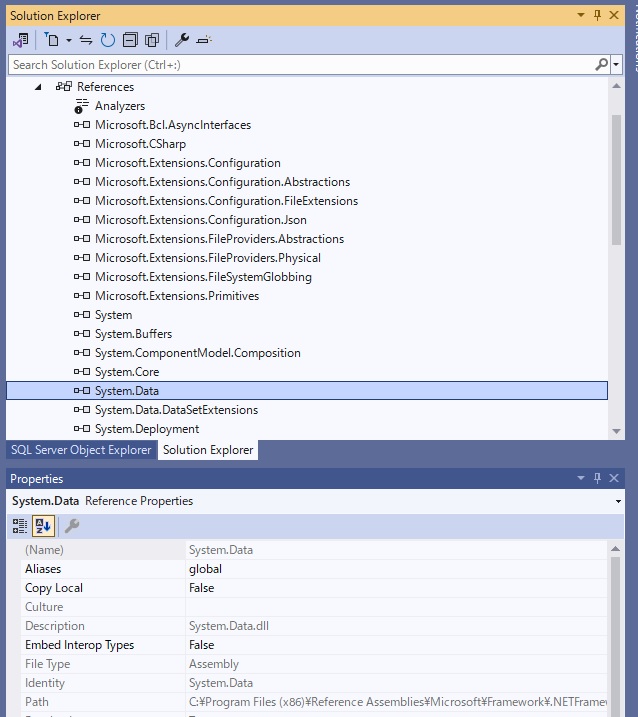
Task: Switch to Solution Explorer tab
Action: (x=208, y=450)
